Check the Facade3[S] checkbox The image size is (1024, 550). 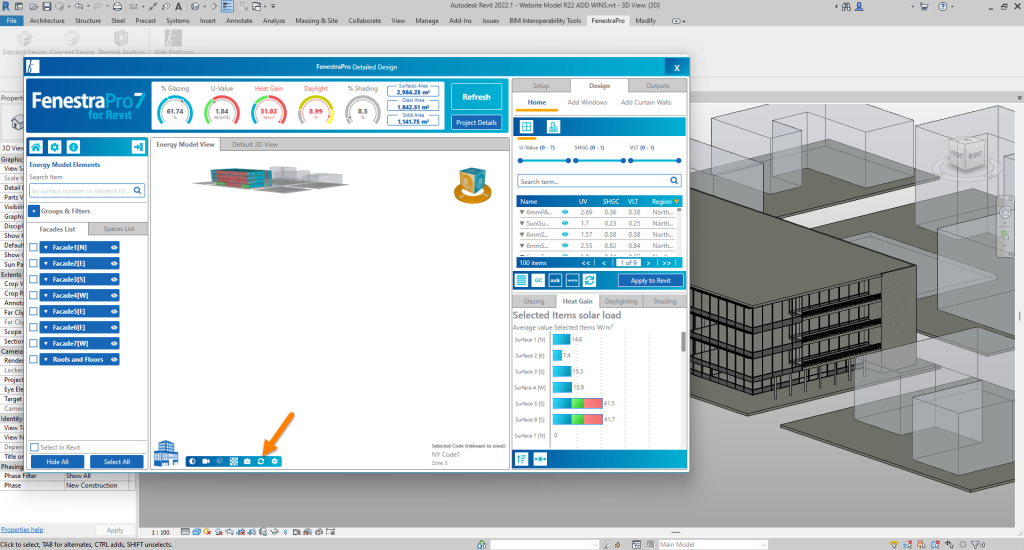pyautogui.click(x=33, y=280)
